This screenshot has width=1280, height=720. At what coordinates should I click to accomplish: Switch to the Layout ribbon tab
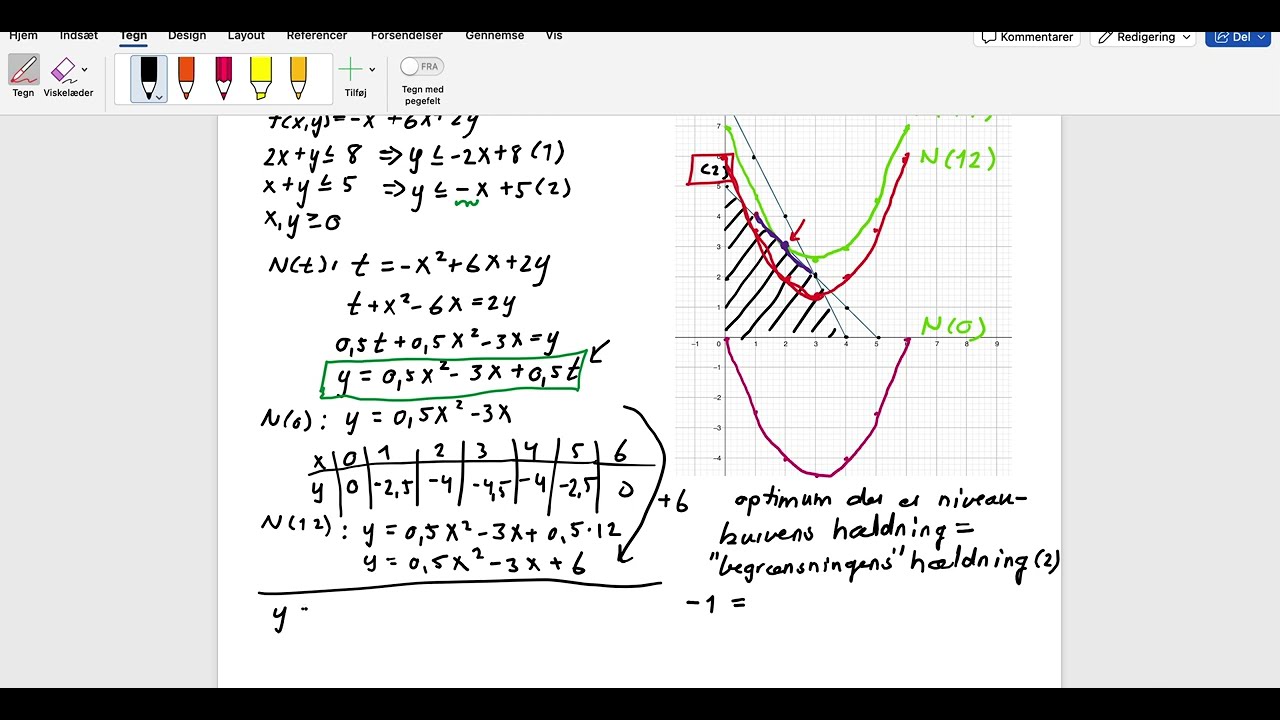(x=246, y=36)
